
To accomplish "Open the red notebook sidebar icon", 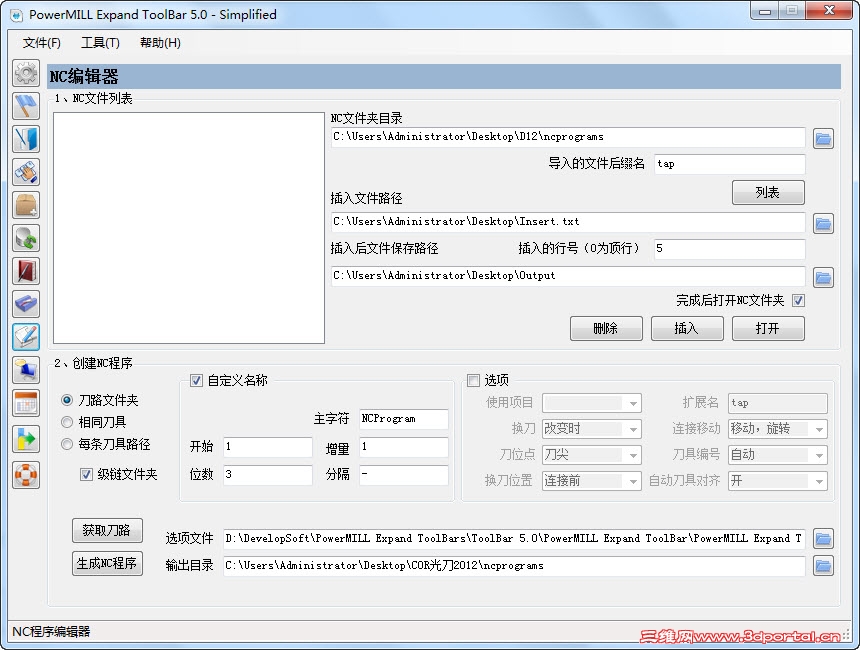I will click(x=26, y=271).
